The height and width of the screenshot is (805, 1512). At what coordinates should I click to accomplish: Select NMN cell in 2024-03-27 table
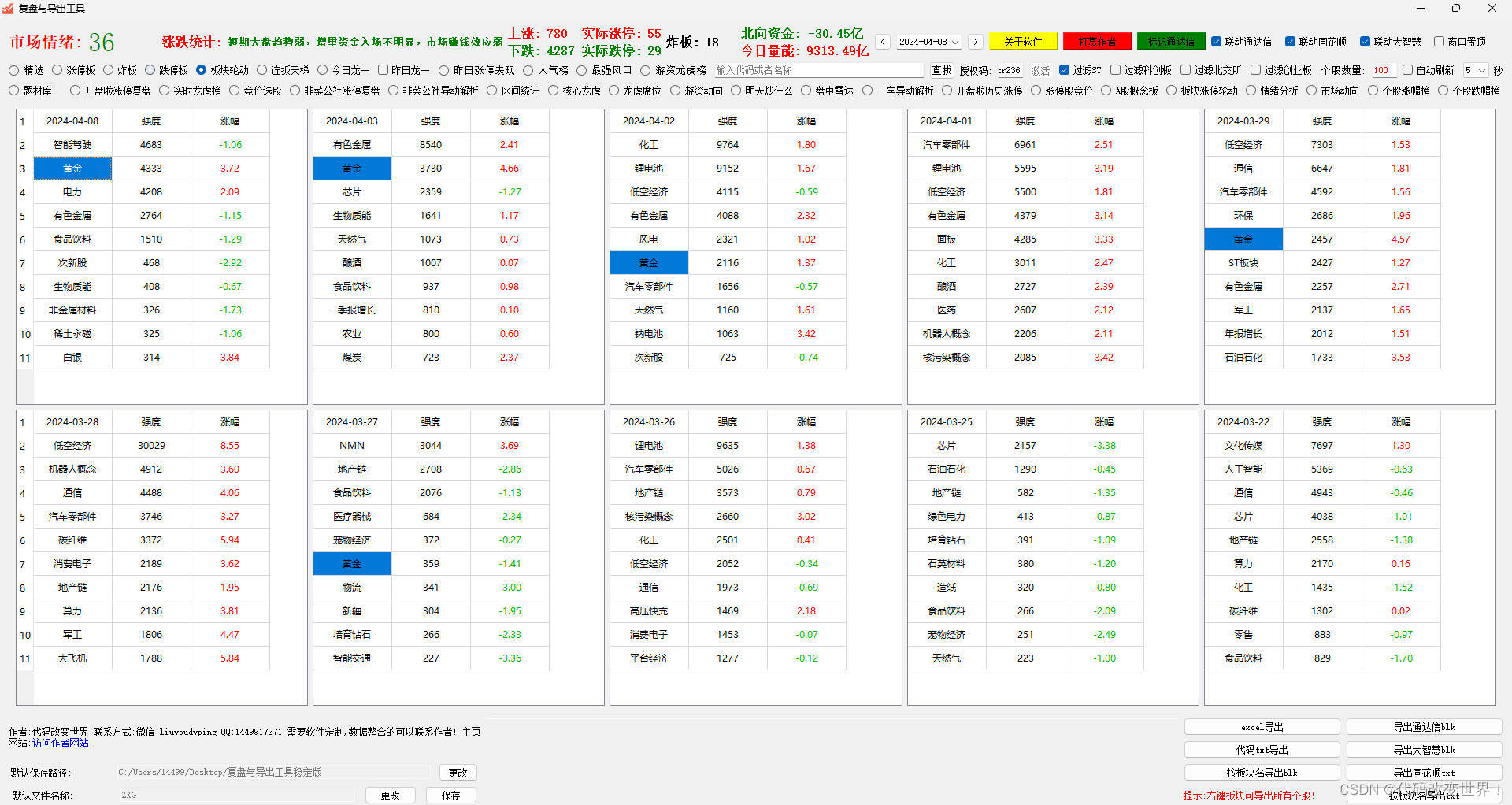point(352,446)
